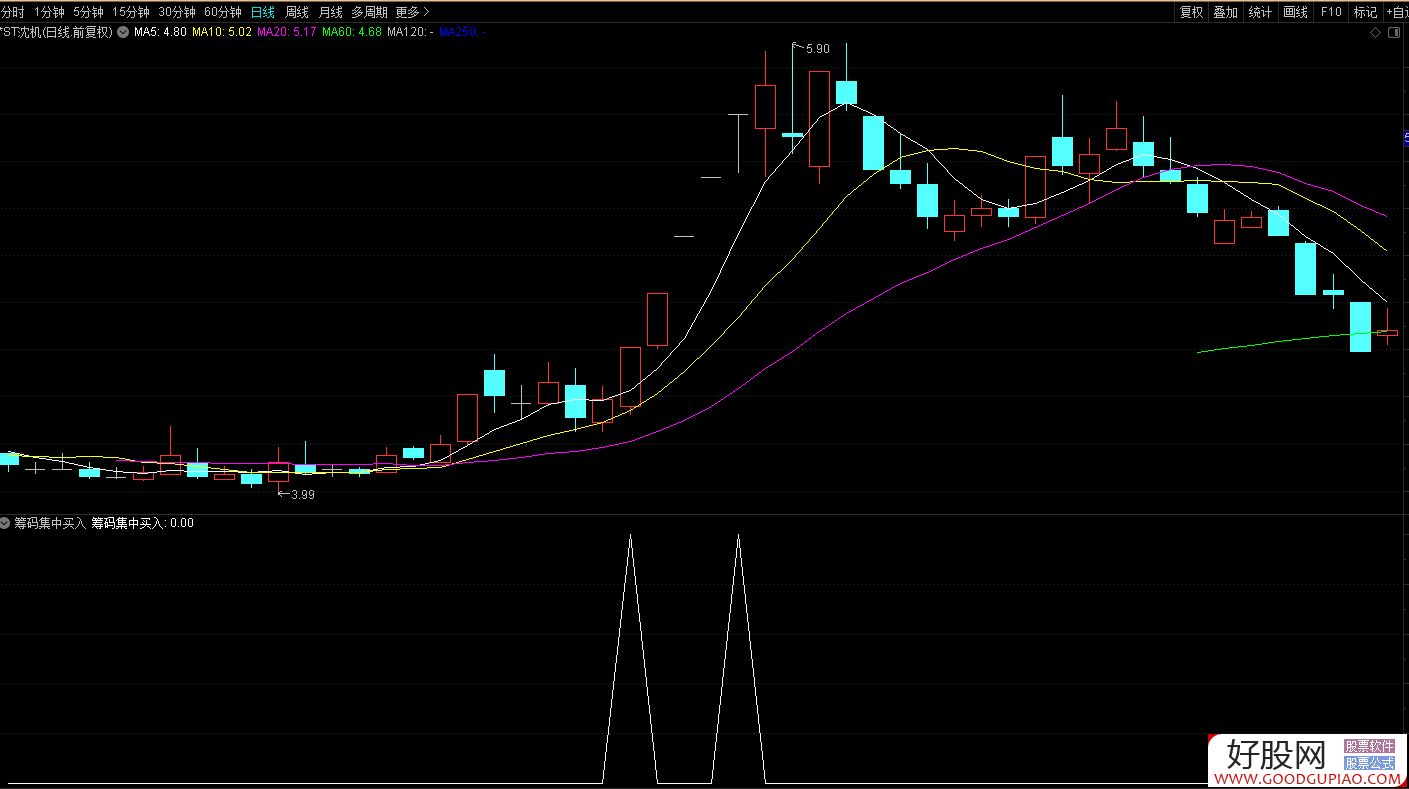Switch to the 1分钟 period tab

click(x=48, y=12)
